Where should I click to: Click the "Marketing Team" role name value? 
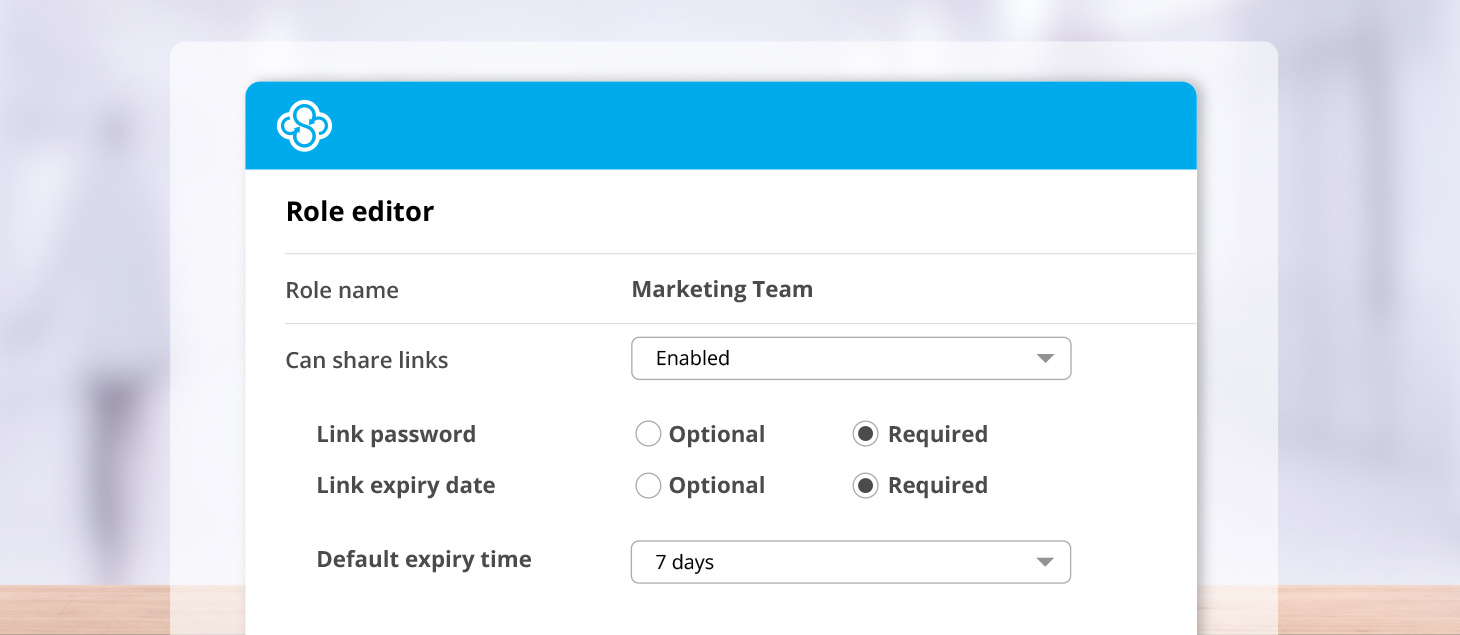point(722,289)
